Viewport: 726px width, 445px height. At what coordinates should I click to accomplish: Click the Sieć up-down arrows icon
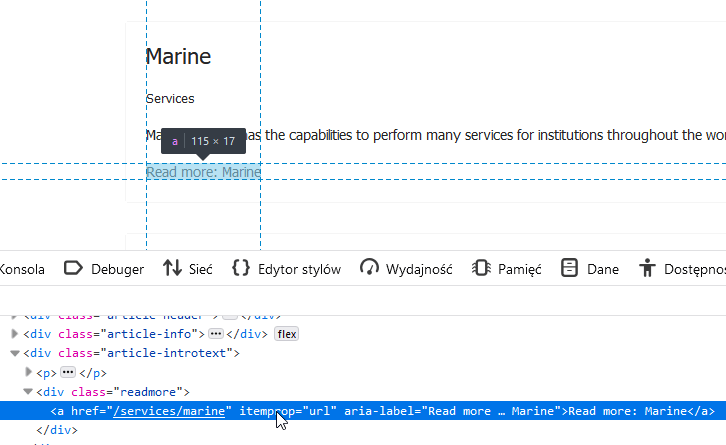172,268
